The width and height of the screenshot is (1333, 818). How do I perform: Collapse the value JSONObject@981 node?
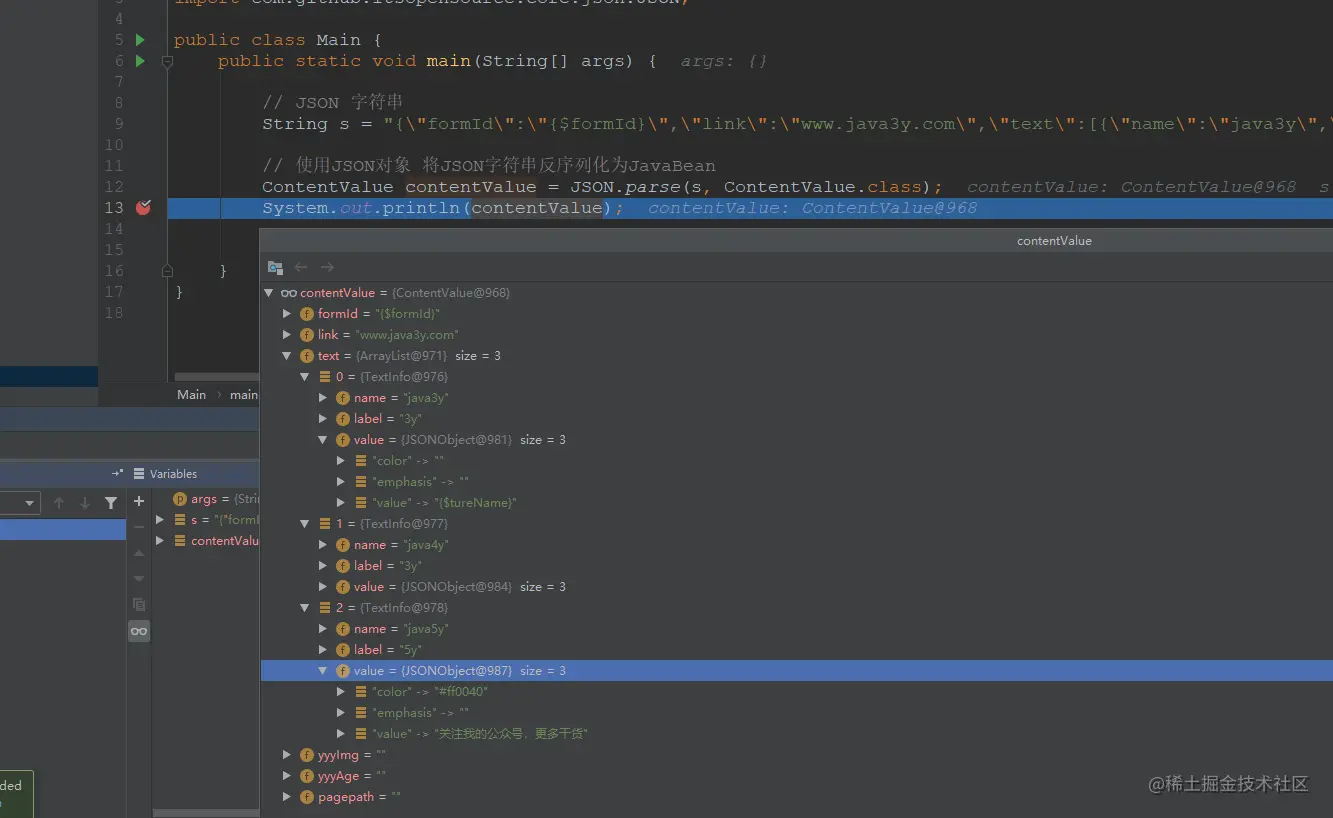[x=323, y=440]
